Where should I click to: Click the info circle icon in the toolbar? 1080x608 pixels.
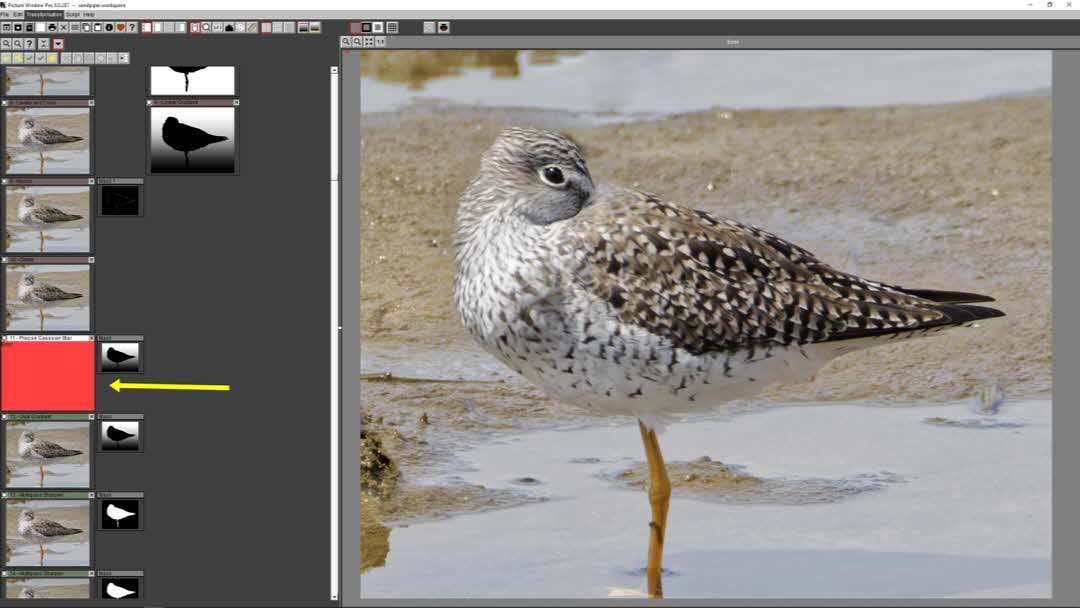click(109, 27)
